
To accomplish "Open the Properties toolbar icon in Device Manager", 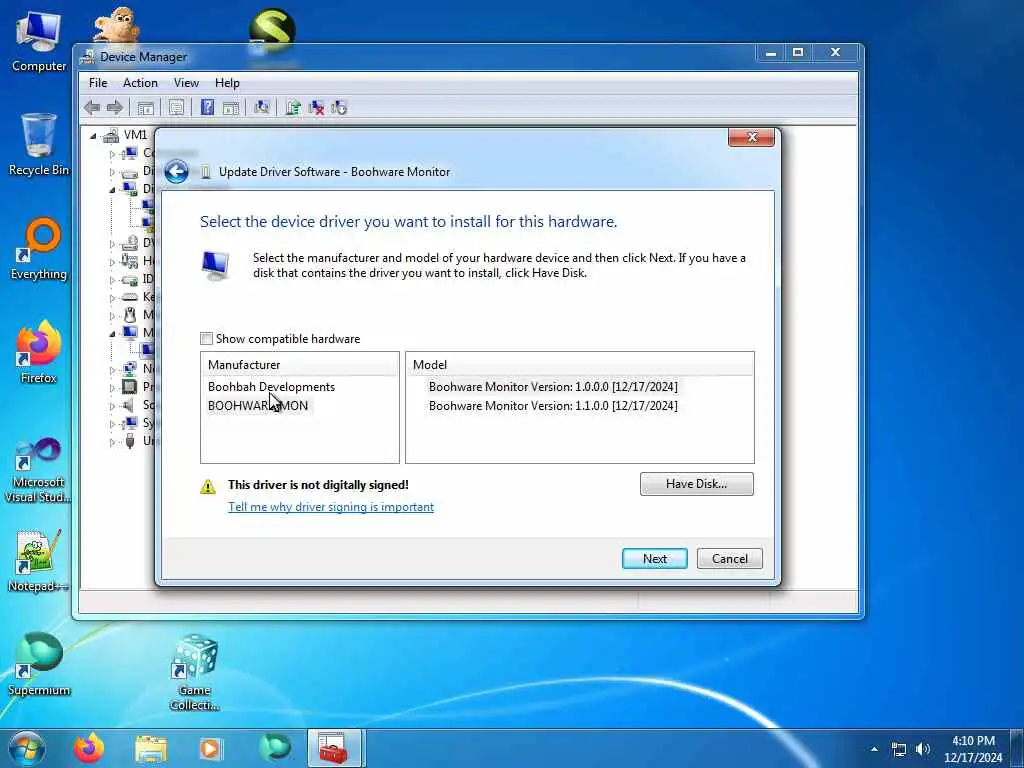I will coord(176,108).
